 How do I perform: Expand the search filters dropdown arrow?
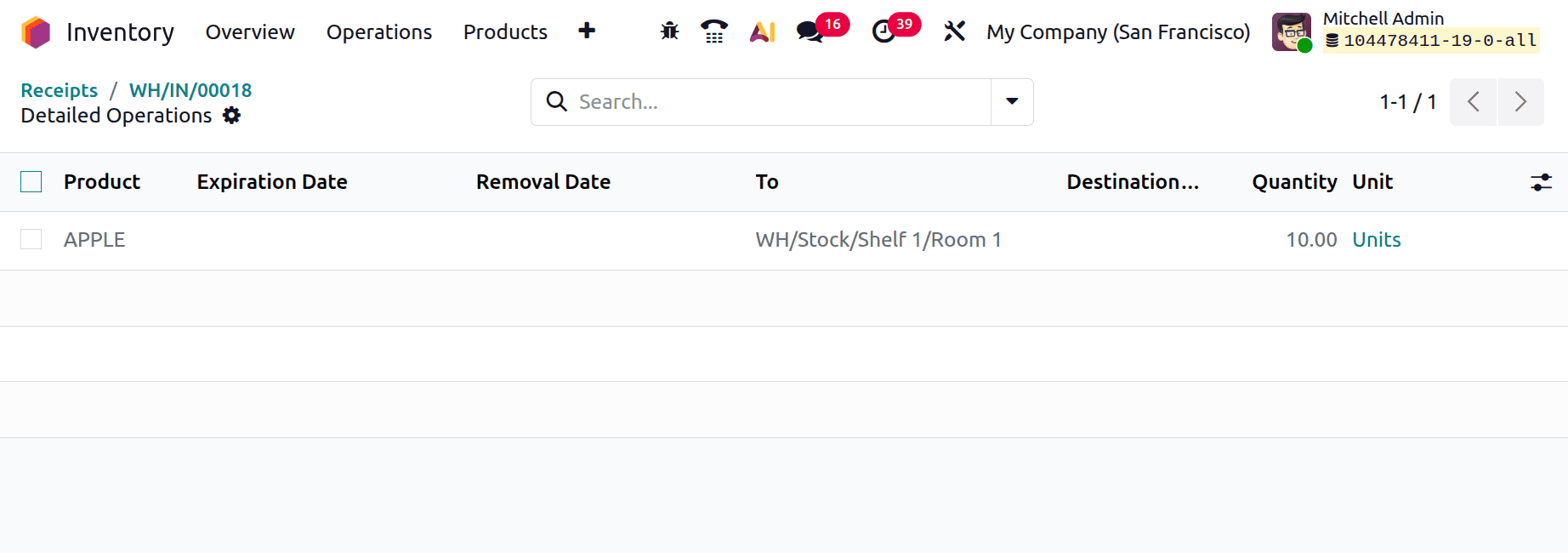1011,101
